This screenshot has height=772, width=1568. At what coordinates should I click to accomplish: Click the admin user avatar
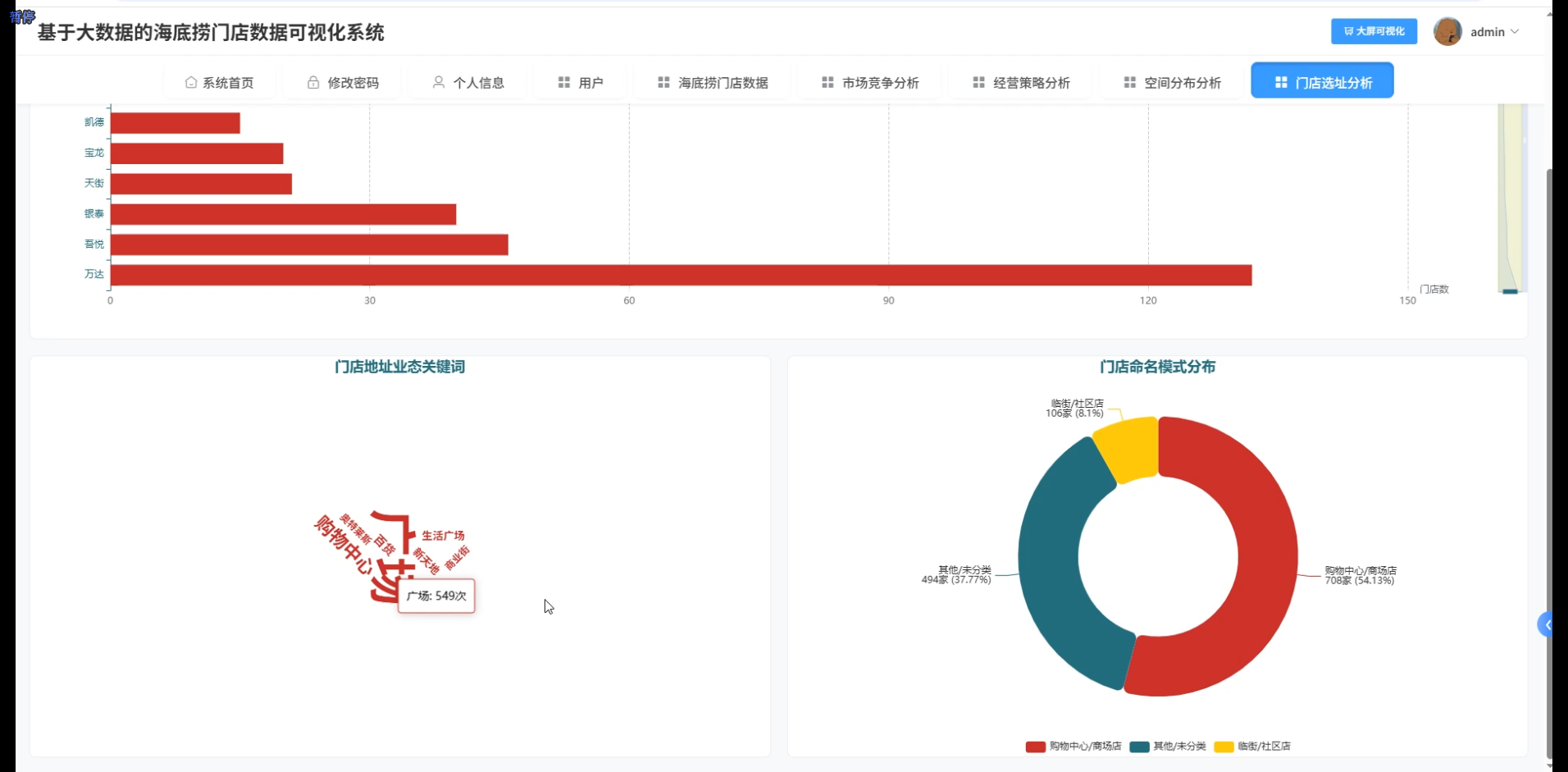[x=1447, y=31]
